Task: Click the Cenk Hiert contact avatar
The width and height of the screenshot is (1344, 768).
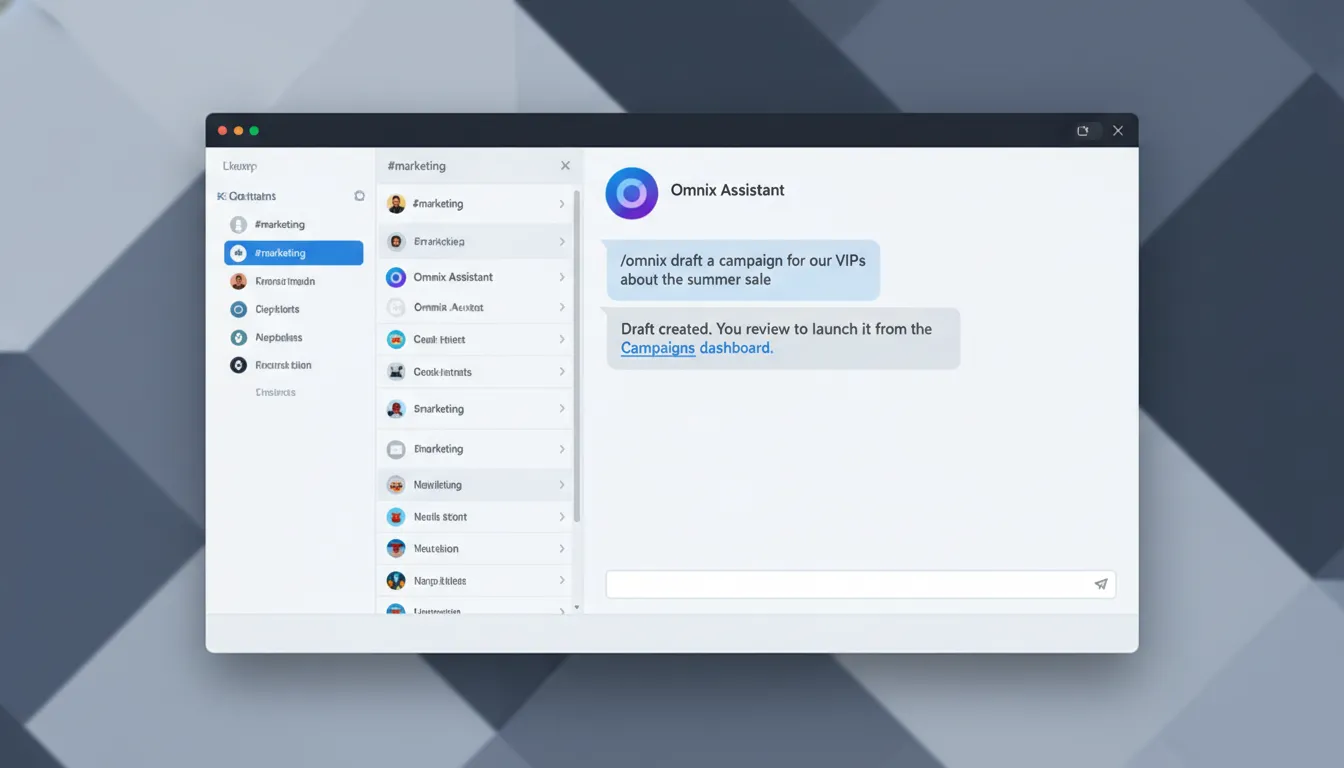Action: [x=397, y=340]
